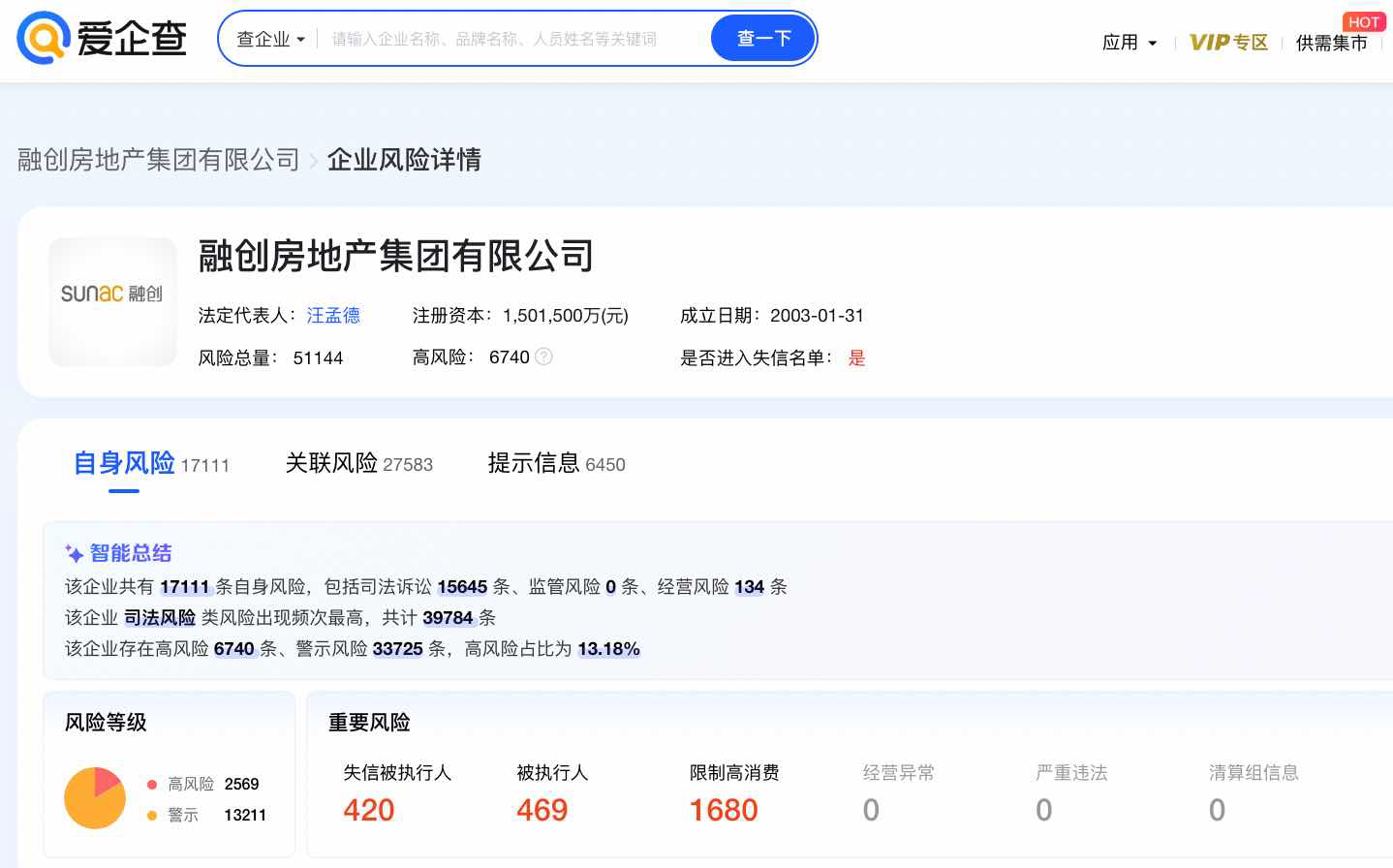Open the 查企业 search type dropdown

point(269,39)
